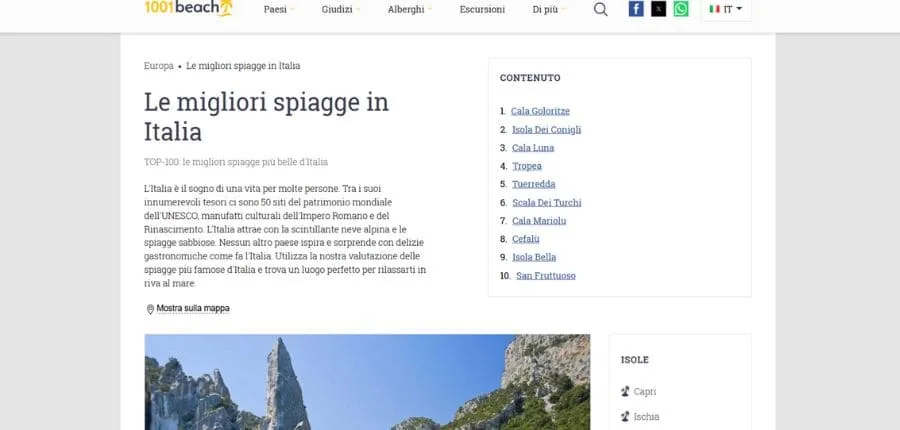This screenshot has height=430, width=900.
Task: Click the palm icon beside Capri
Action: (x=625, y=392)
